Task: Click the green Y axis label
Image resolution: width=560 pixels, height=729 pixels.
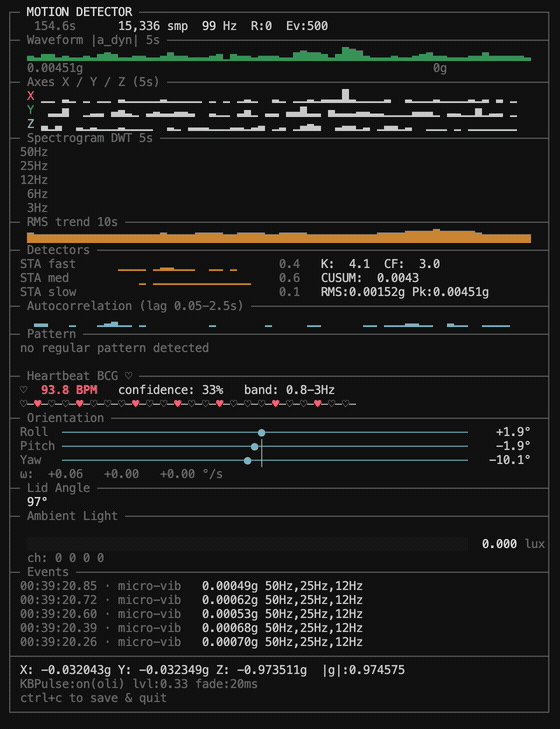Action: click(x=31, y=110)
